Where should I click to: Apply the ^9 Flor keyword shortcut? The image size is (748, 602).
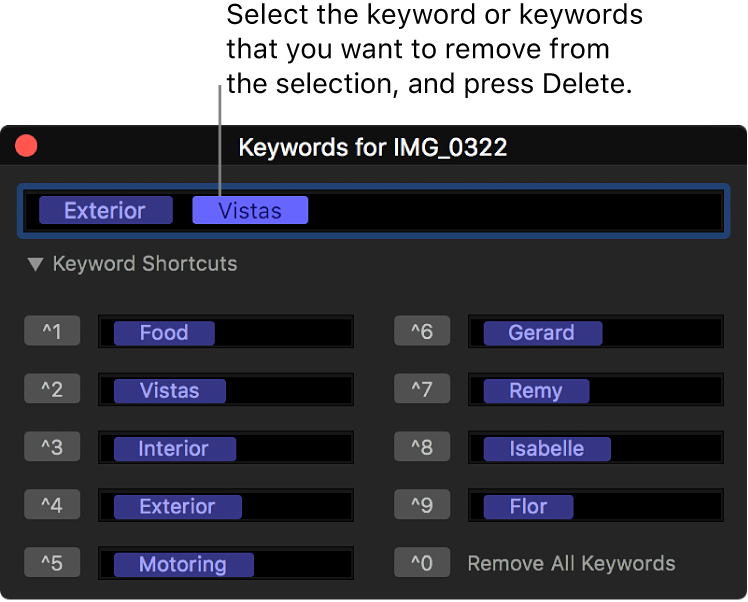pos(421,506)
